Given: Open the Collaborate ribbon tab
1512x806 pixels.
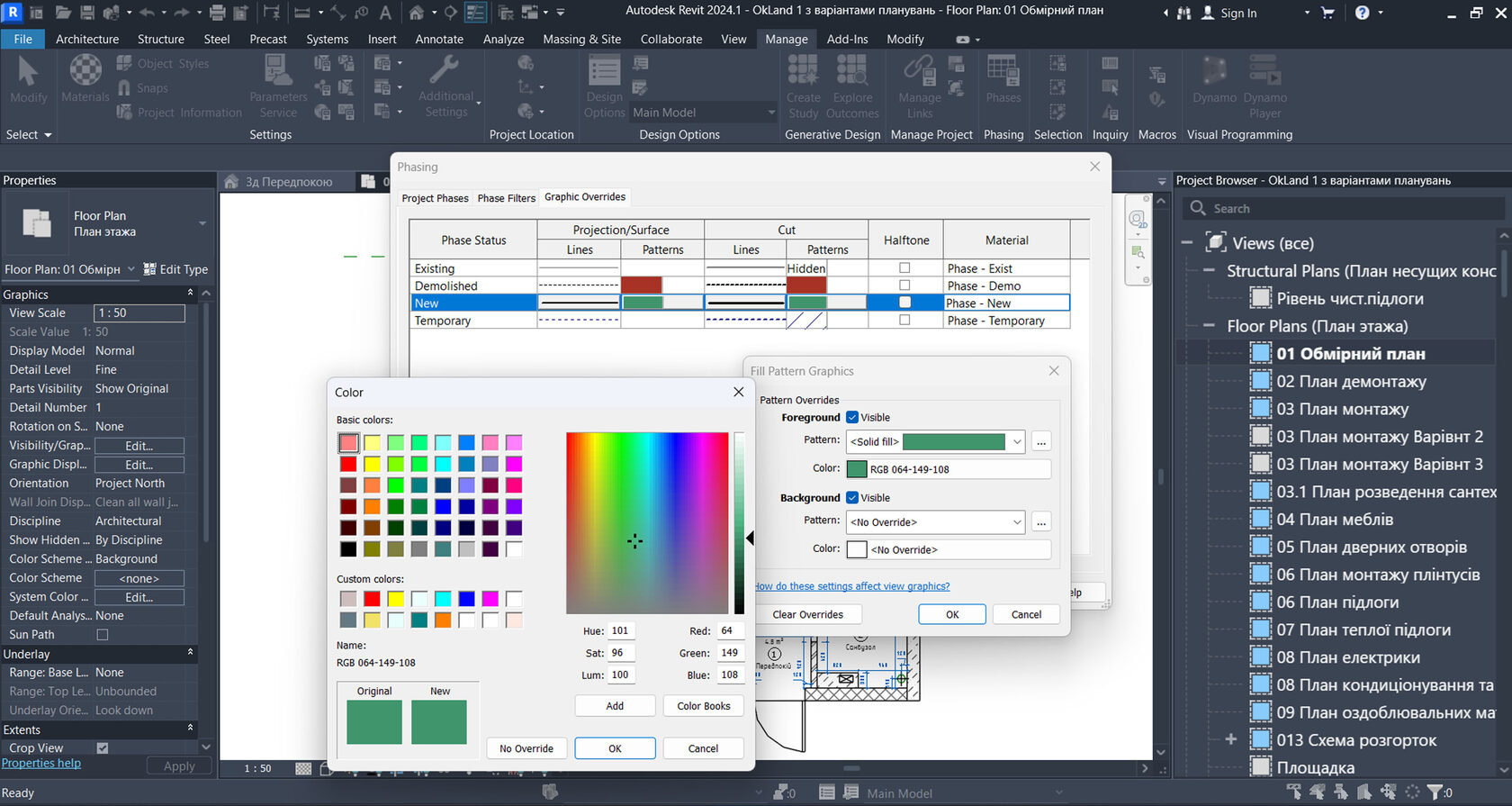Looking at the screenshot, I should click(671, 39).
